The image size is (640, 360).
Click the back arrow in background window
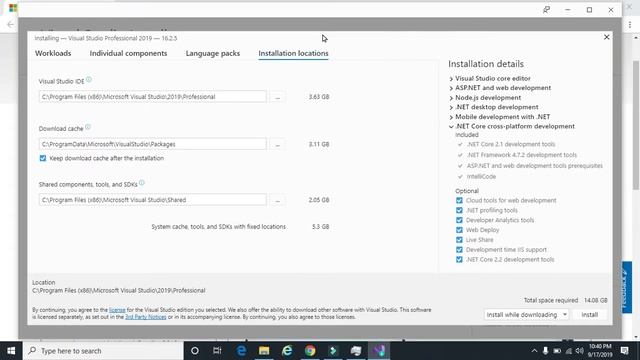(x=10, y=24)
